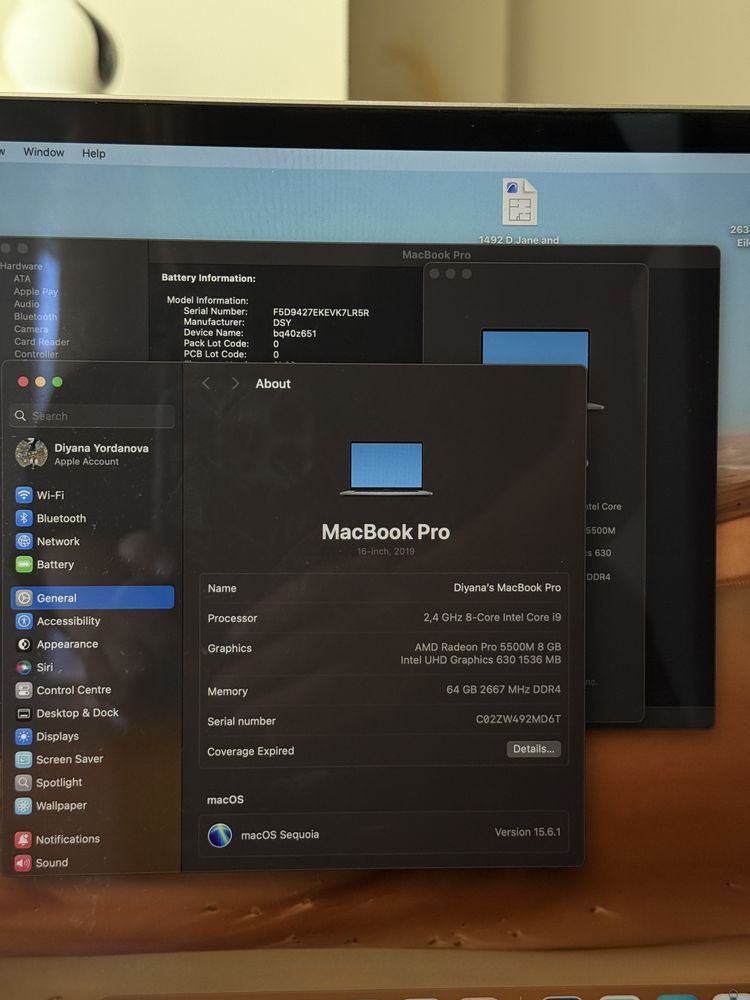Click the Processor value 2,4 GHz 8-Core
The image size is (750, 1000).
[492, 617]
